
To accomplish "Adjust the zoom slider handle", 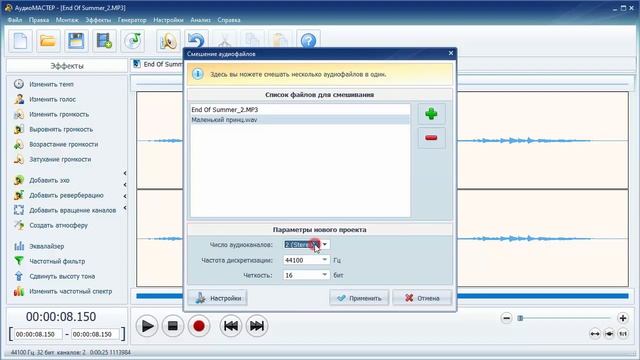I will click(x=520, y=318).
